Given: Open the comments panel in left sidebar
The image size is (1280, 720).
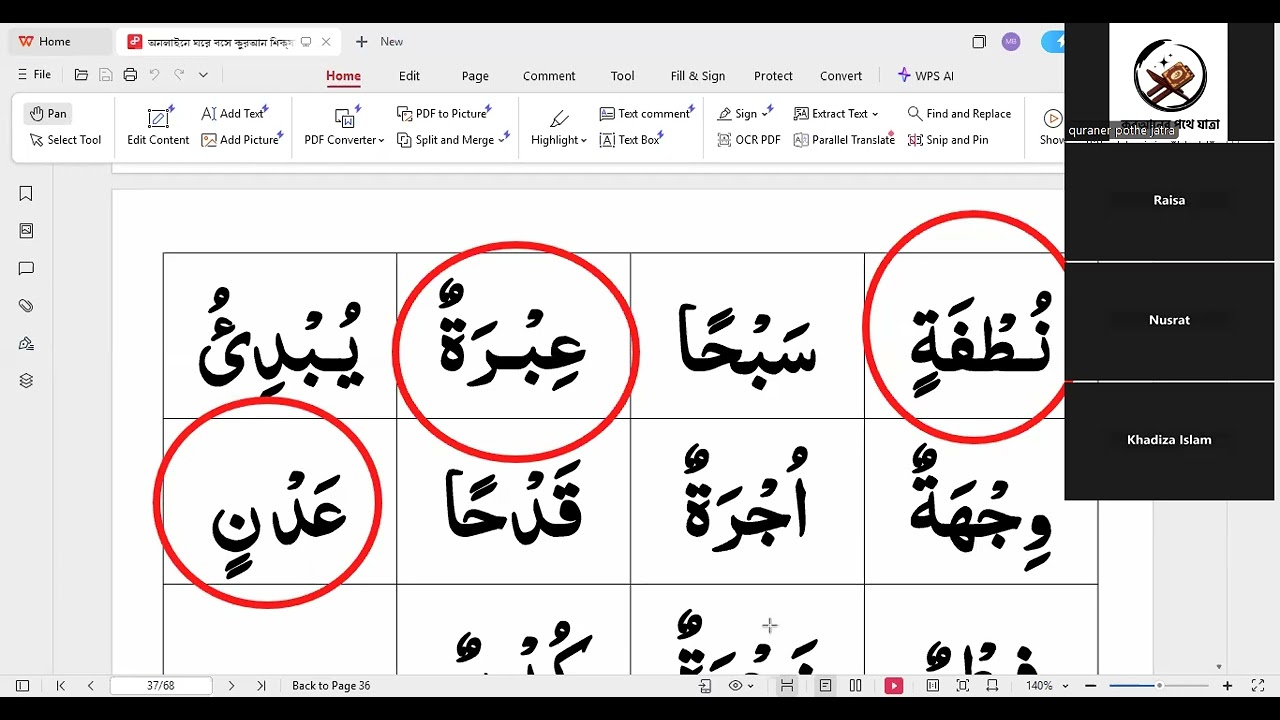Looking at the screenshot, I should (x=26, y=268).
